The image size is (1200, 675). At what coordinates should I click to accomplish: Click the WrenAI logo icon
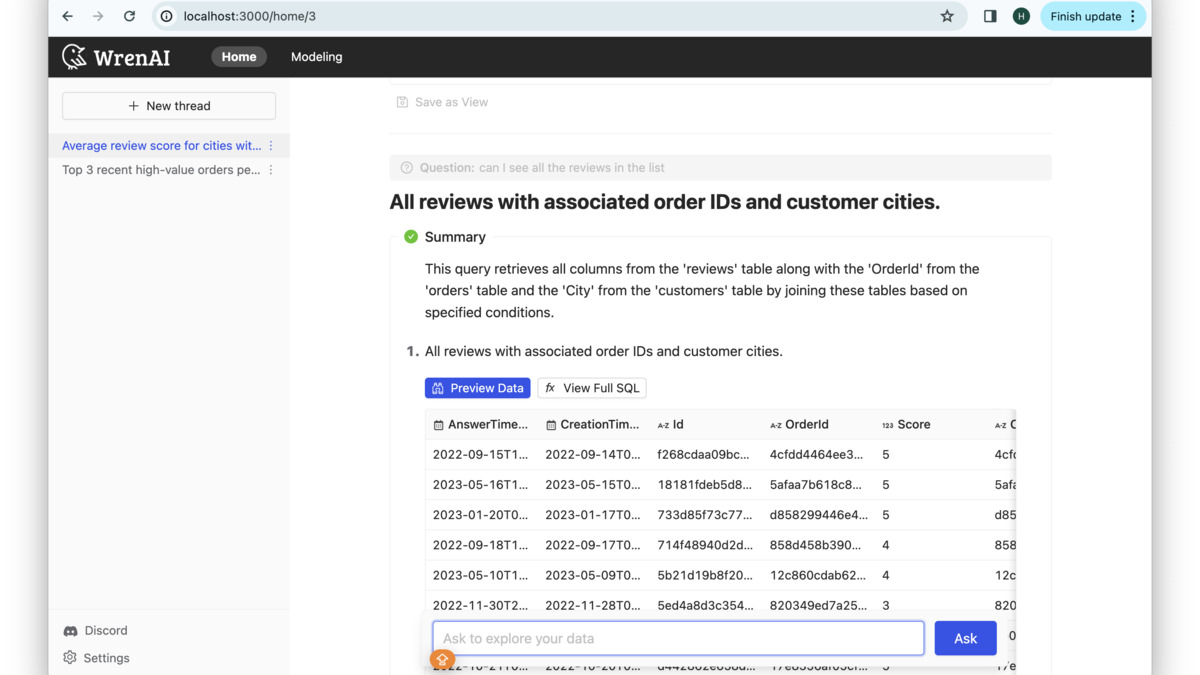(x=74, y=57)
